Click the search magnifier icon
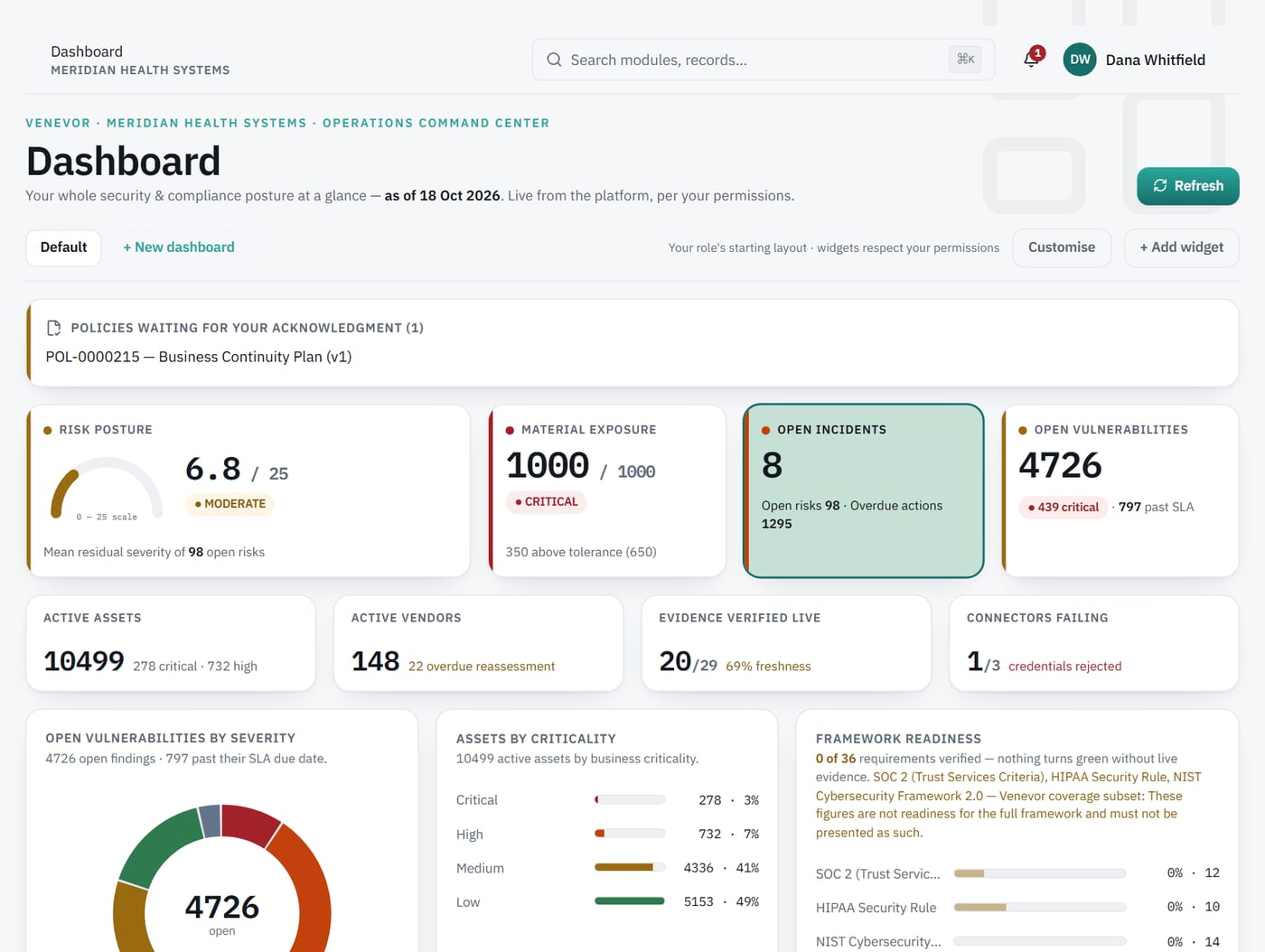Screen dimensions: 1265x952 click(554, 60)
